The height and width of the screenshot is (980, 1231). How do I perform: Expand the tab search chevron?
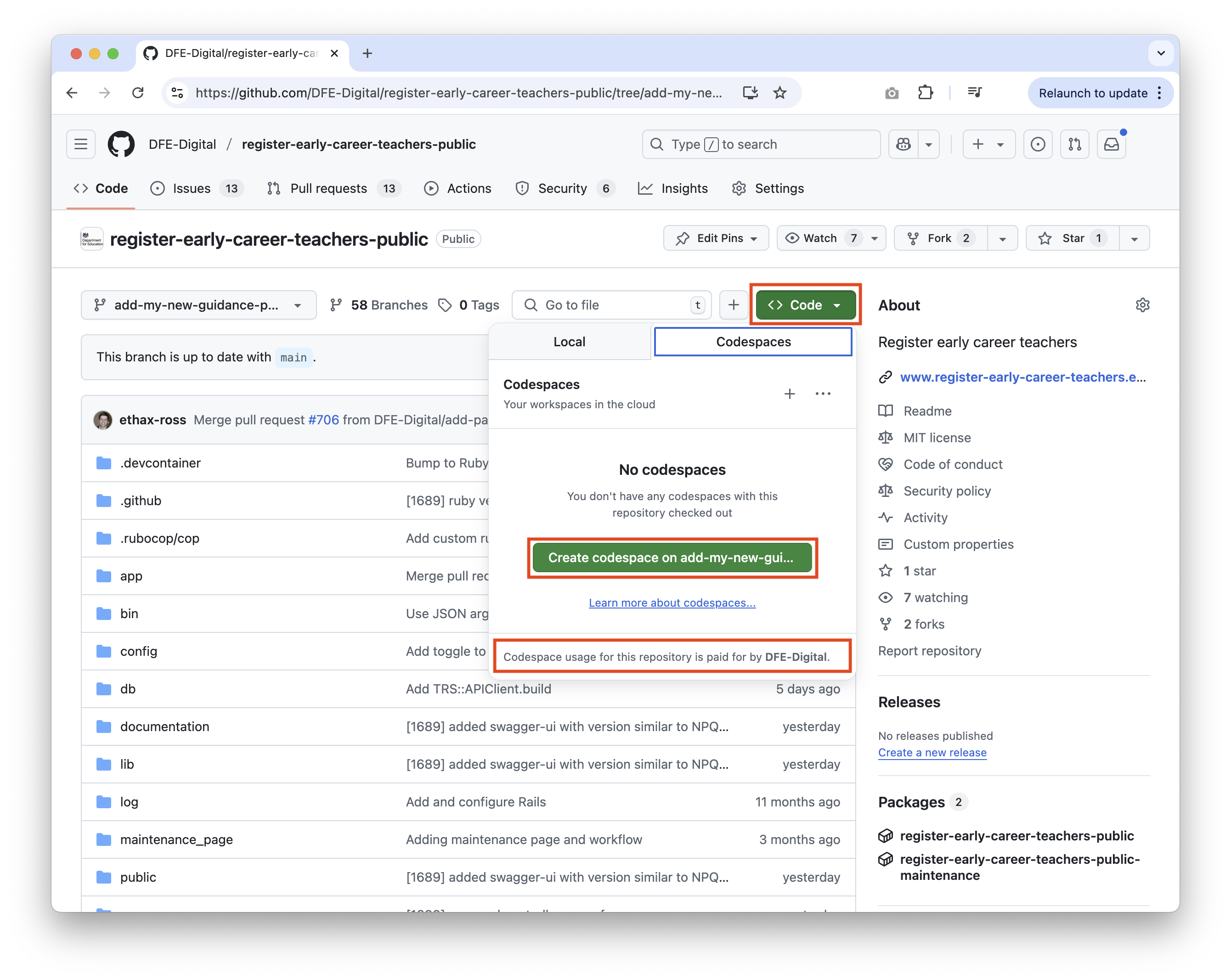coord(1161,53)
